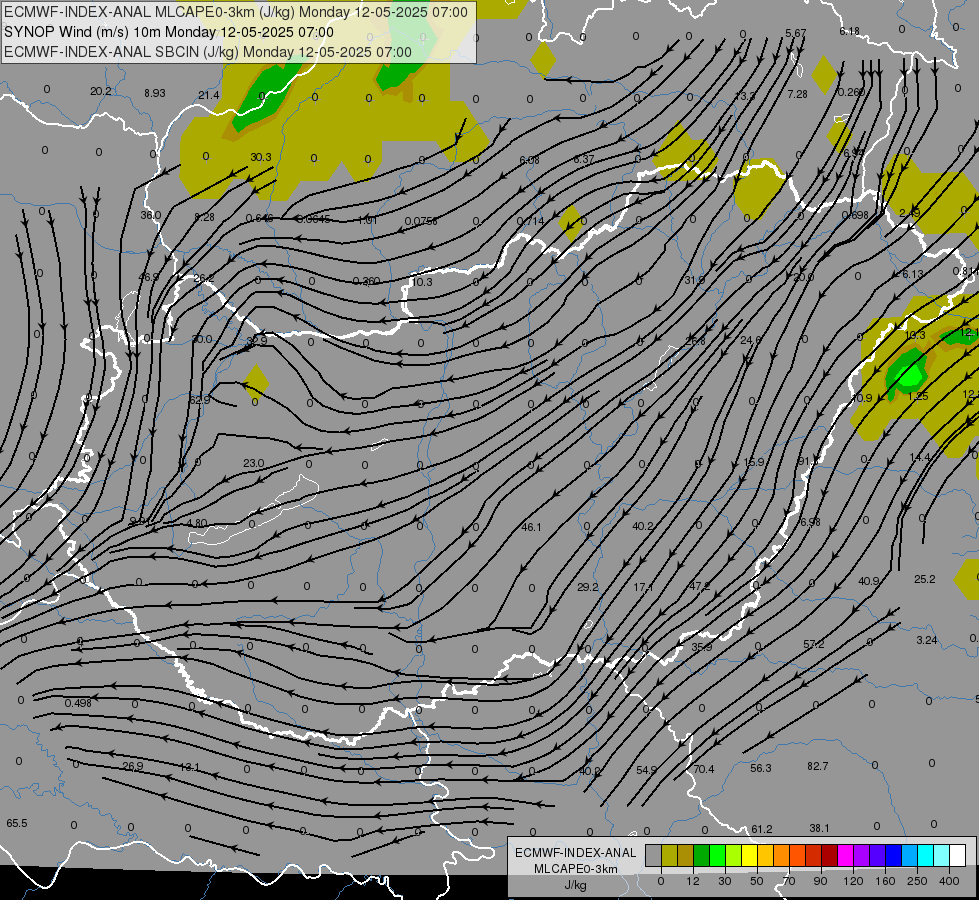The width and height of the screenshot is (979, 900).
Task: Click the 20.2 map value
Action: coord(101,91)
